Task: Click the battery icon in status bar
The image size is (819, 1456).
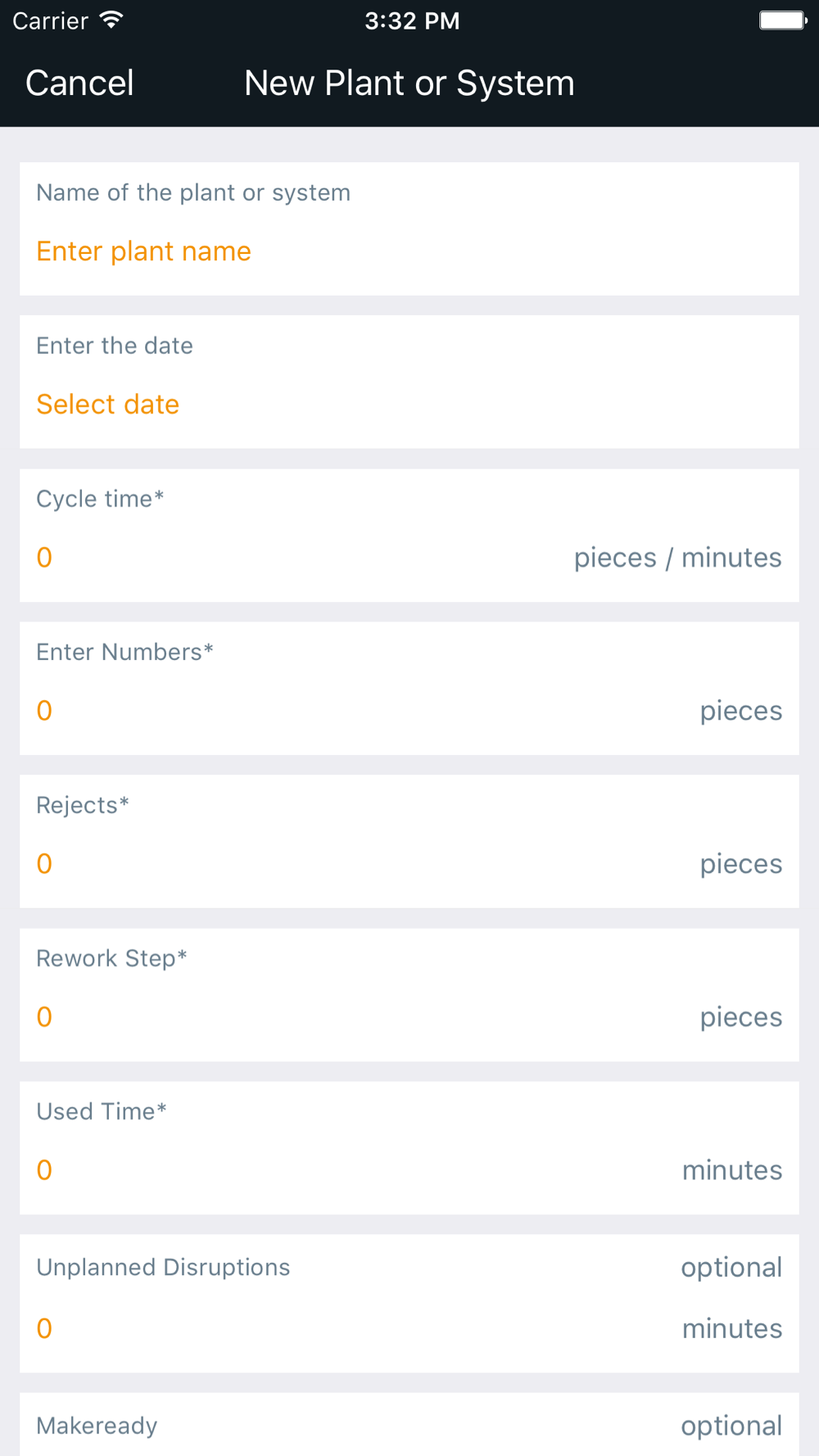Action: point(783,20)
